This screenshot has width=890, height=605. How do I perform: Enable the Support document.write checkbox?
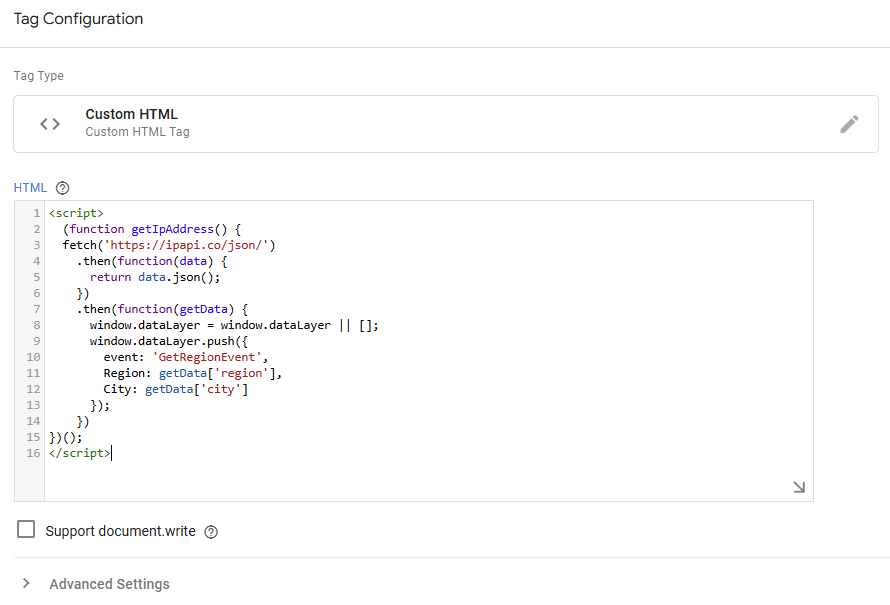(24, 530)
